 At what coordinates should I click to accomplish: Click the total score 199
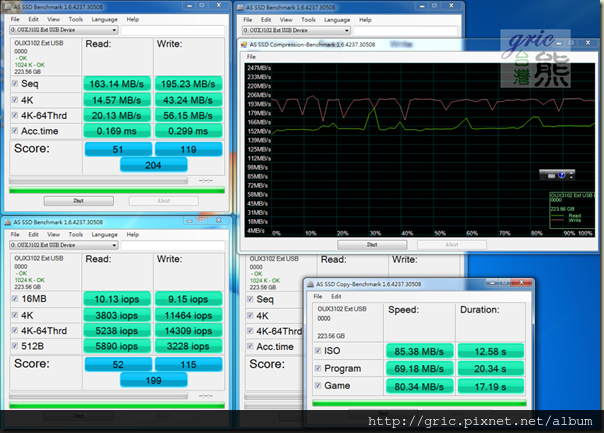[x=153, y=381]
